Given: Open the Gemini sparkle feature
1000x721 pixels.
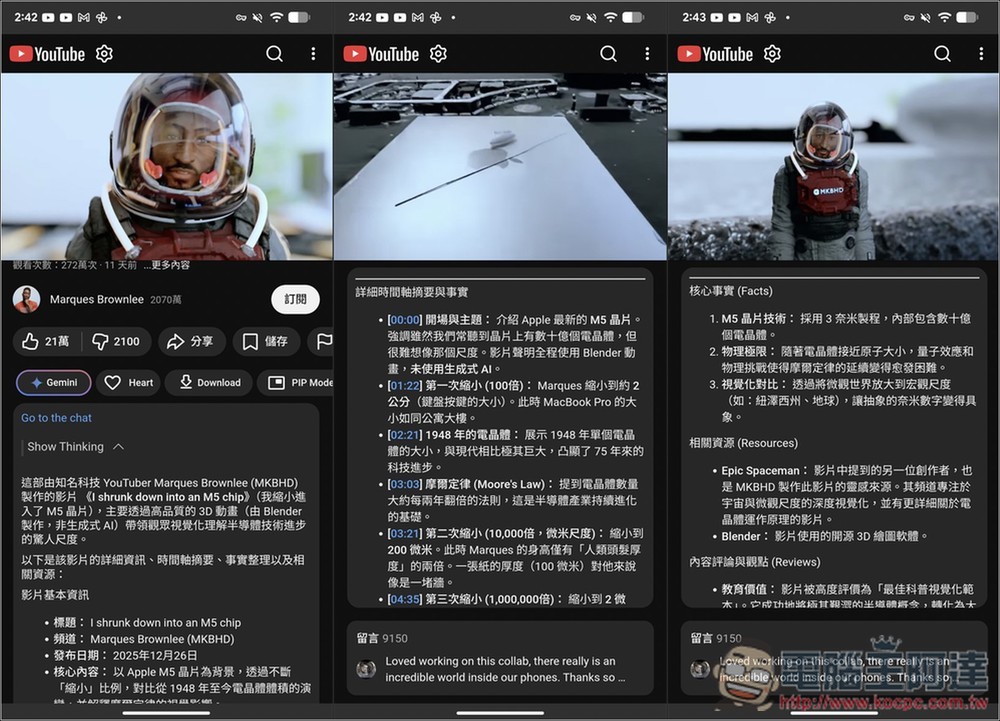Looking at the screenshot, I should pos(53,382).
